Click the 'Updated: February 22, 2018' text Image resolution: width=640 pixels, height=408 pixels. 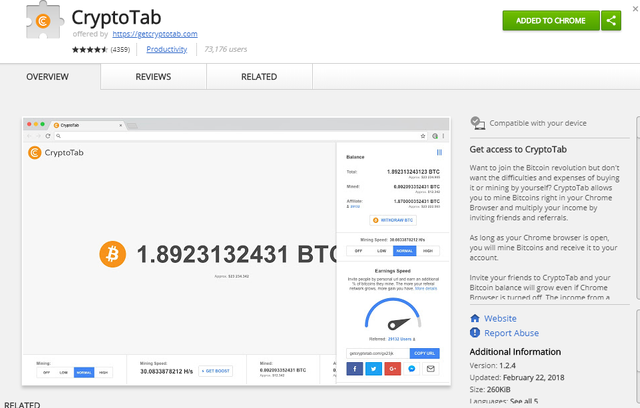(517, 377)
